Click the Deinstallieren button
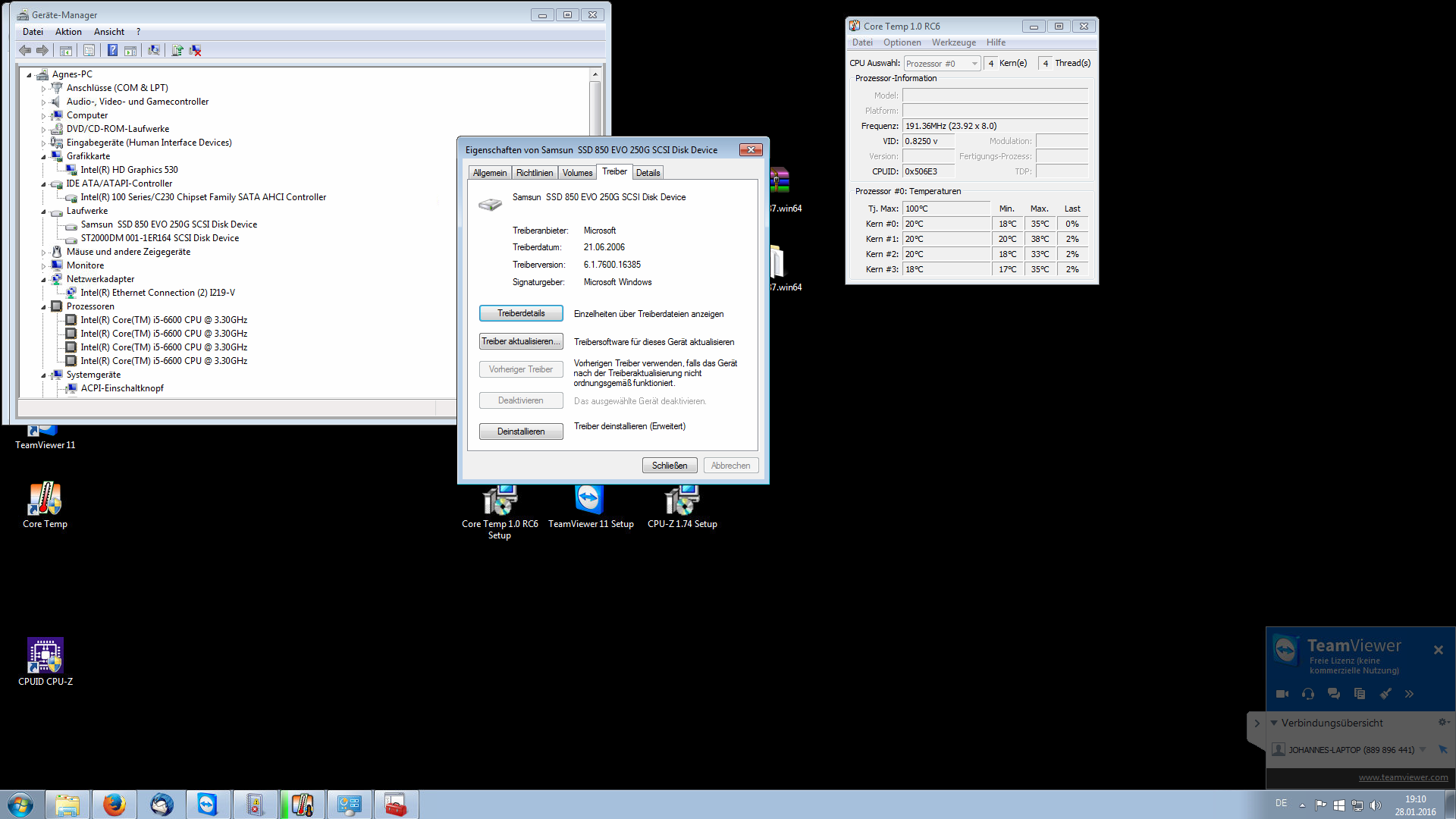The width and height of the screenshot is (1456, 819). (x=521, y=431)
